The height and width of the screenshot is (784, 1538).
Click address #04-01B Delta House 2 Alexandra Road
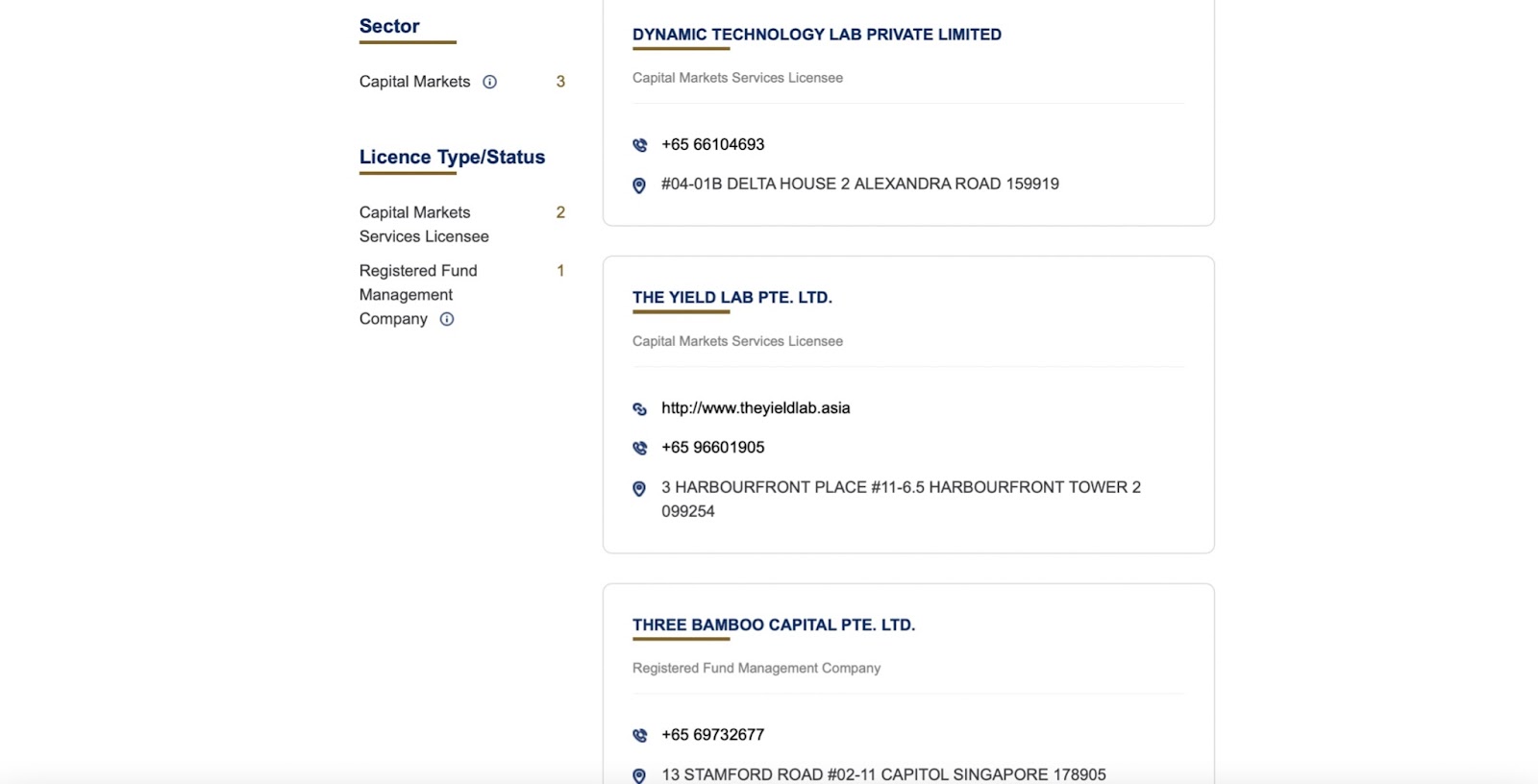pos(860,184)
